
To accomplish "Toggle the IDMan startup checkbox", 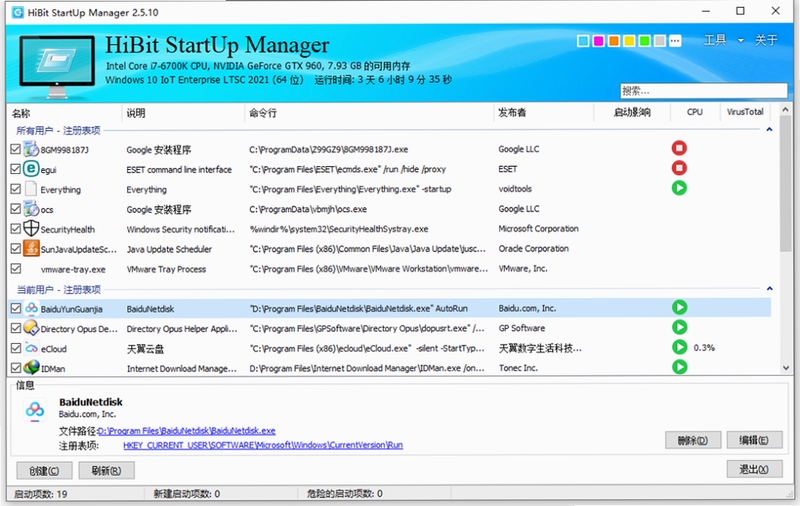I will 15,368.
